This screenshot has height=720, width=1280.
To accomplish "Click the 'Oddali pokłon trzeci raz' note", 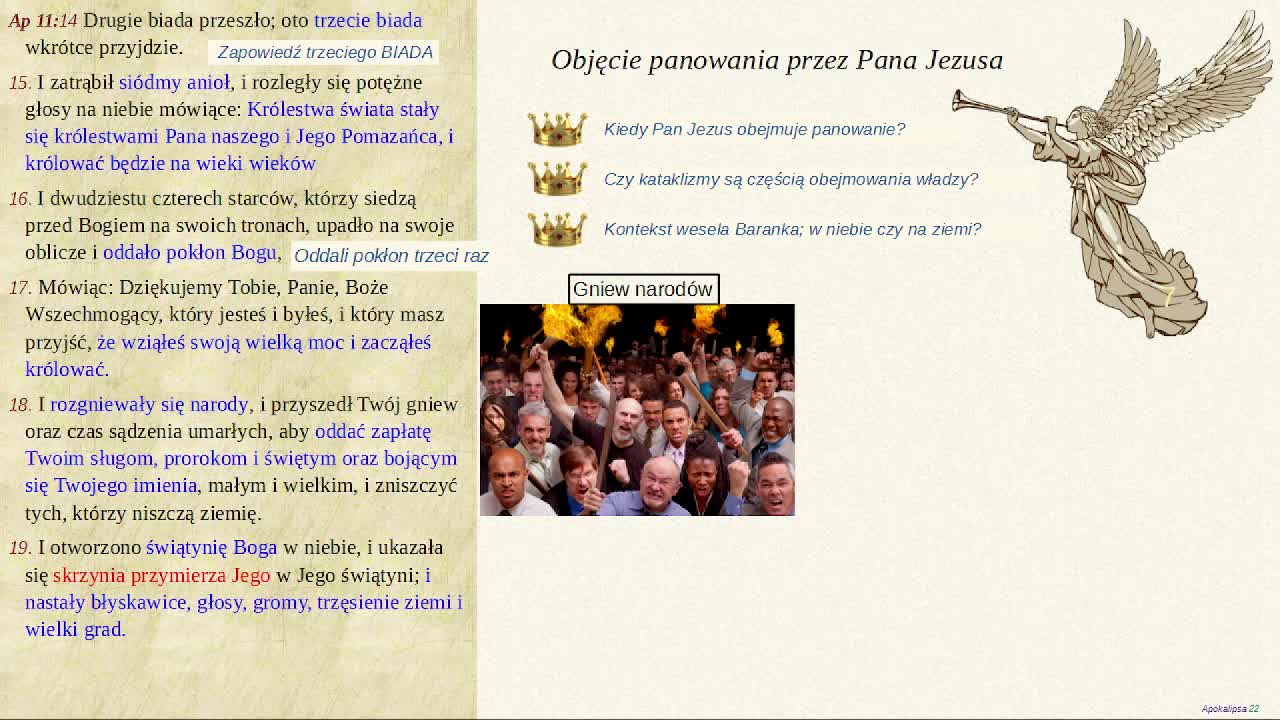I will [391, 256].
